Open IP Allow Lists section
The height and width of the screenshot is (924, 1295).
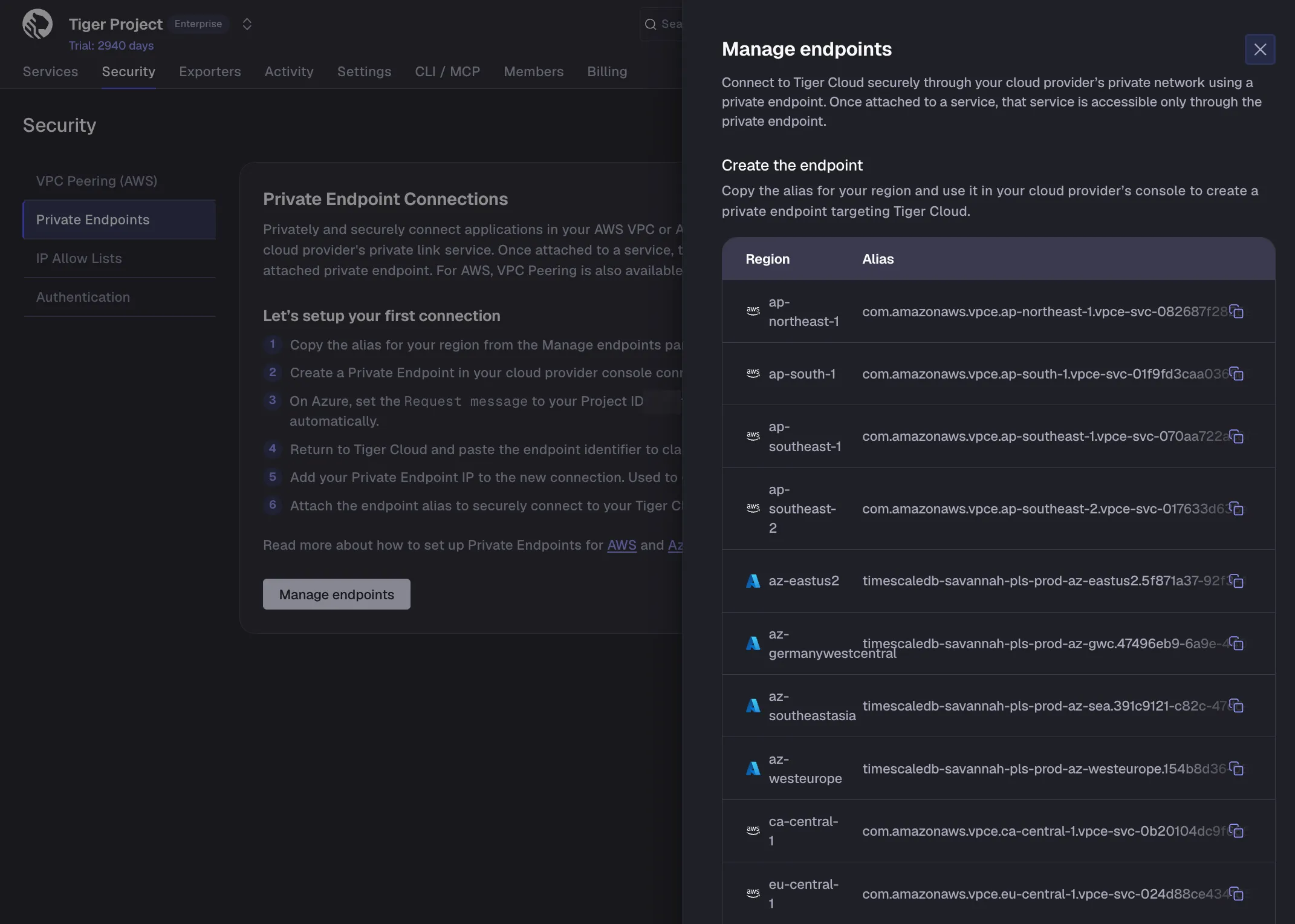[x=120, y=258]
